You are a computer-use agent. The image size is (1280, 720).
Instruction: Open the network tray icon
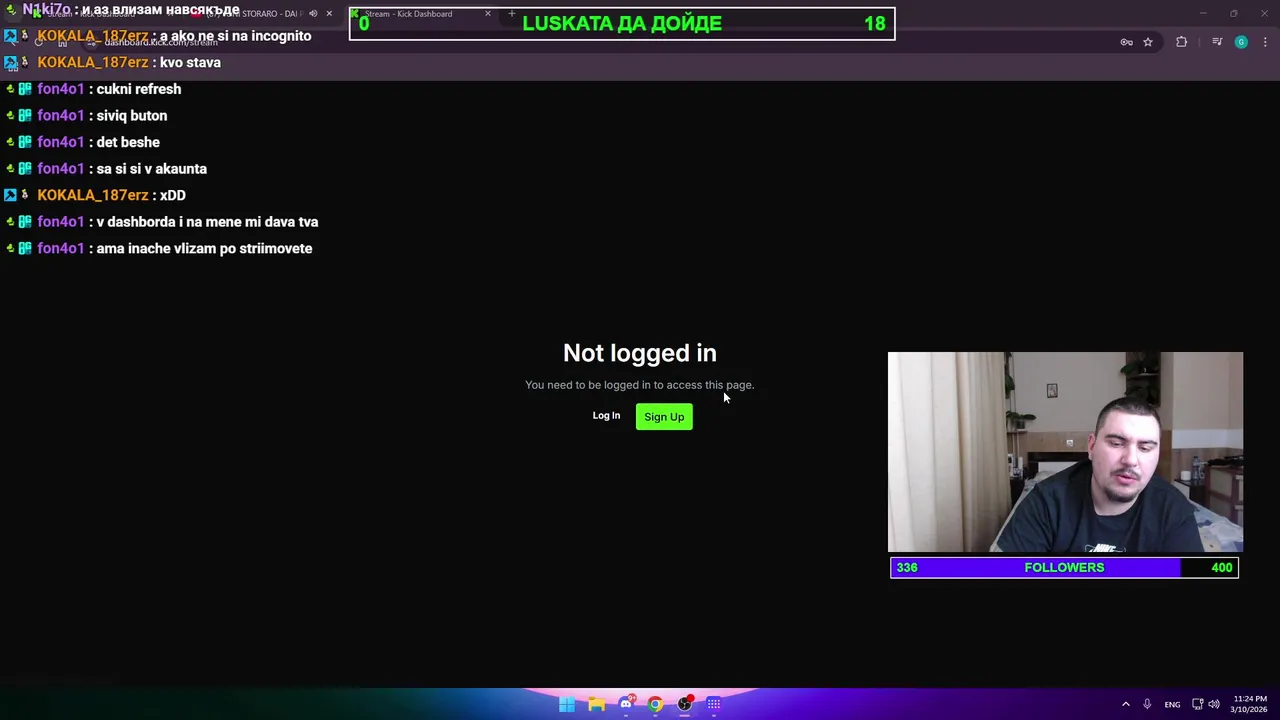click(x=1198, y=704)
